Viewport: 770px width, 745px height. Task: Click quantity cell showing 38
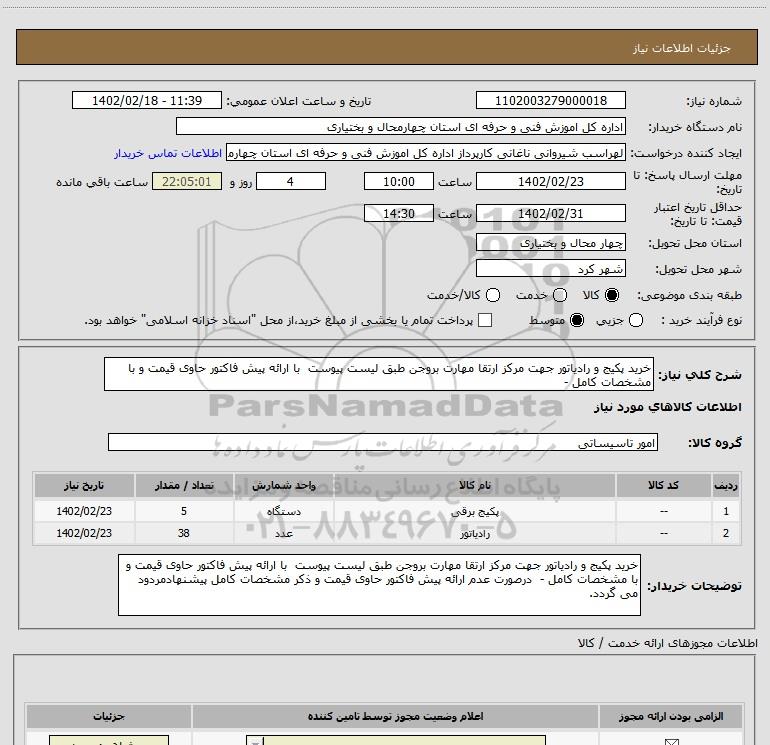(184, 533)
